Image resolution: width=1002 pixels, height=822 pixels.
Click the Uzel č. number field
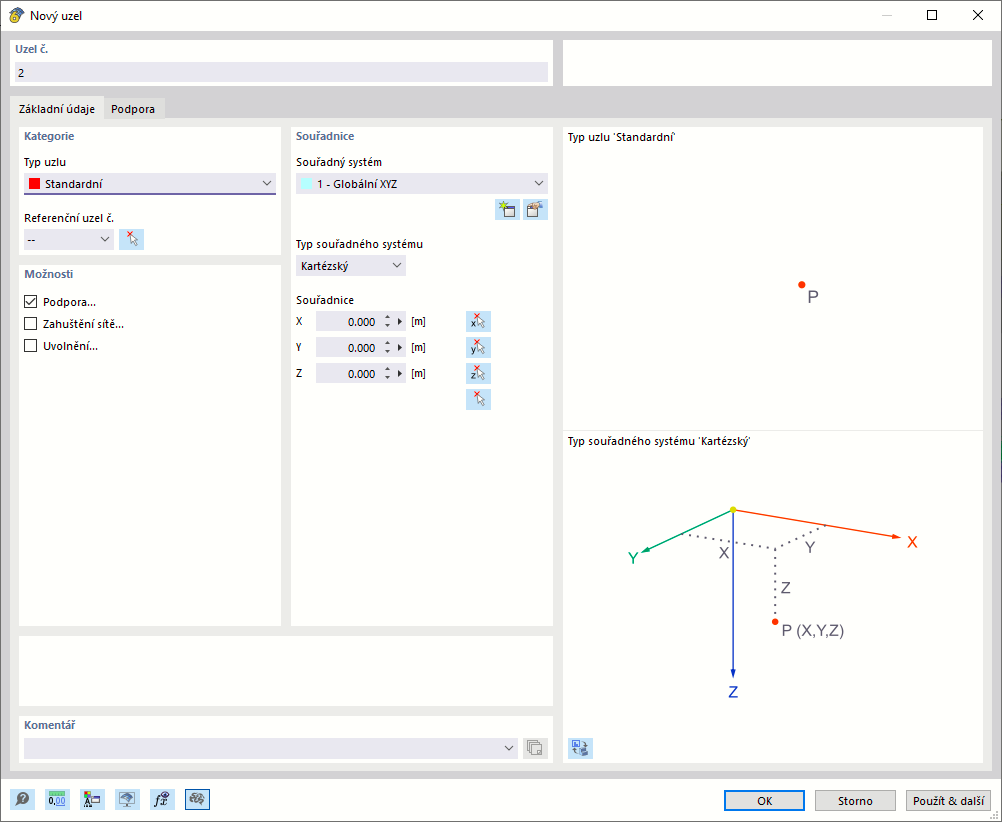coord(281,73)
